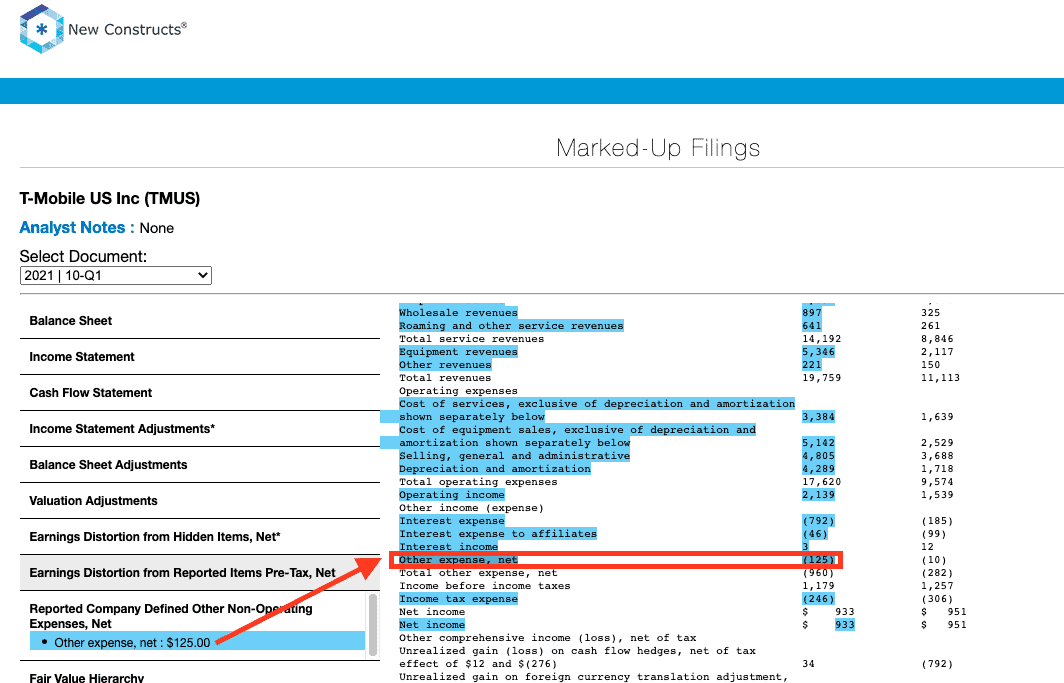Screen dimensions: 1064x683
Task: Click the highlighted Income tax expense line
Action: coord(458,599)
